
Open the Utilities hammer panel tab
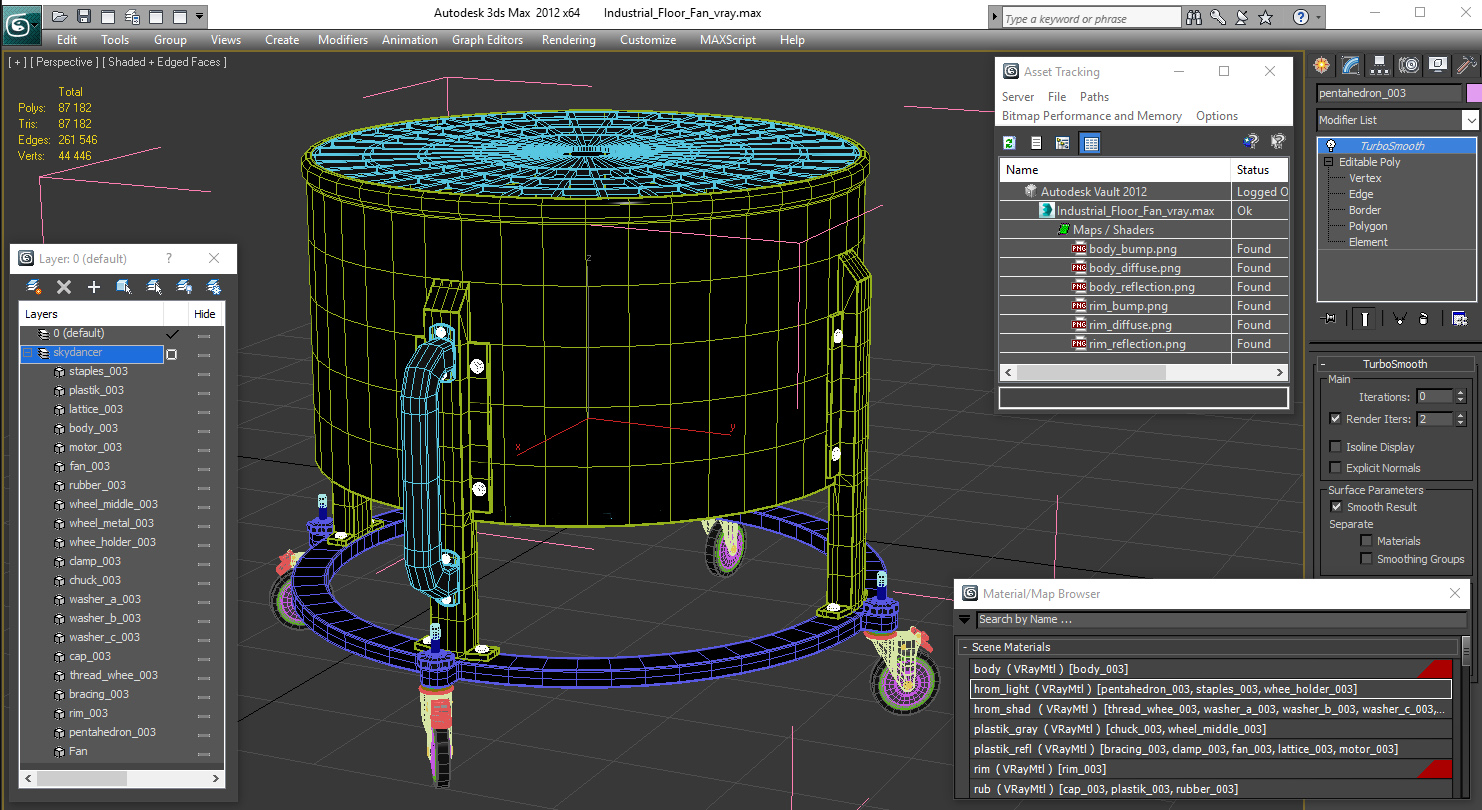coord(1466,65)
